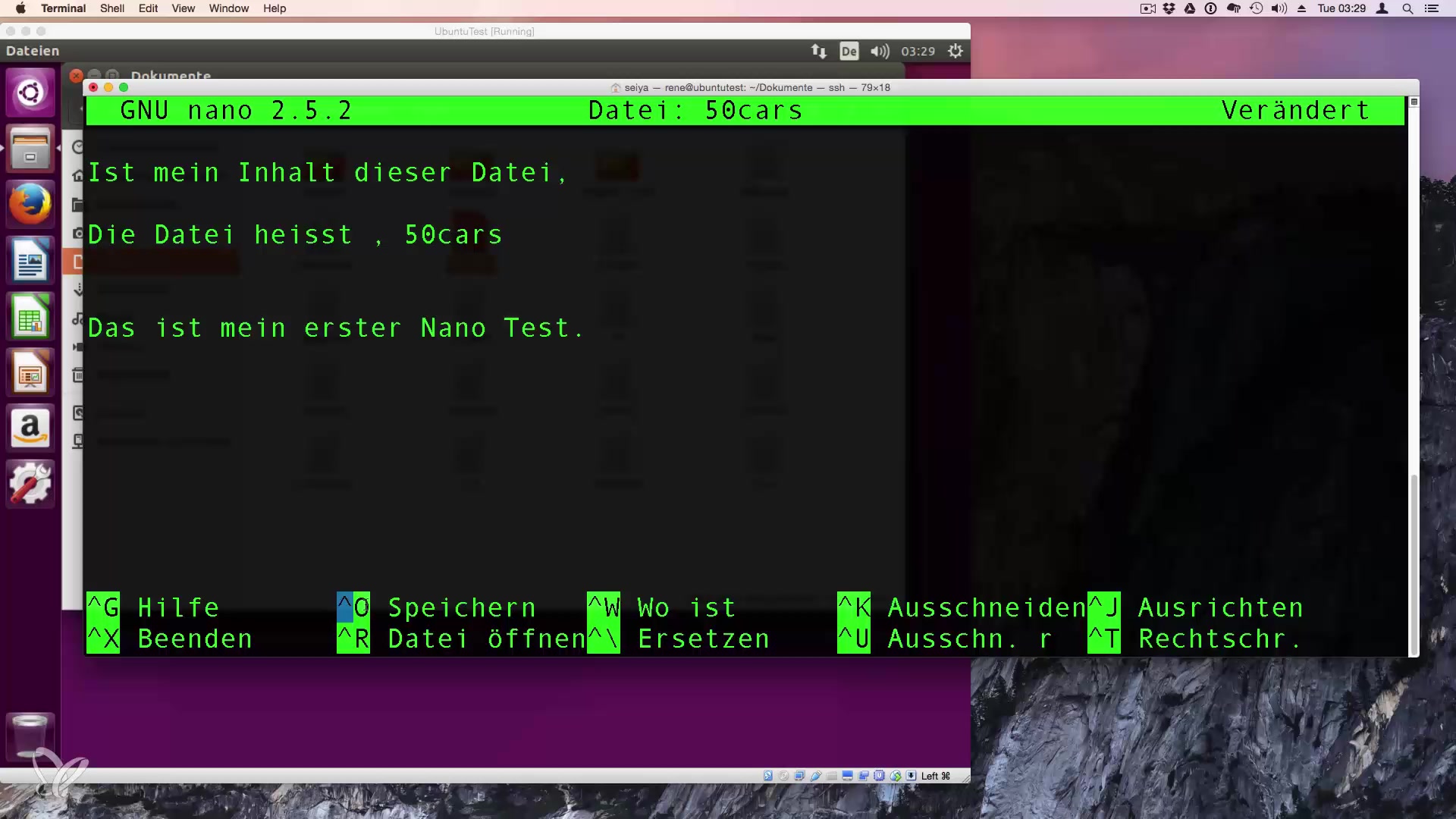Toggle the De keyboard layout indicator
Screen dimensions: 1456x819
849,51
